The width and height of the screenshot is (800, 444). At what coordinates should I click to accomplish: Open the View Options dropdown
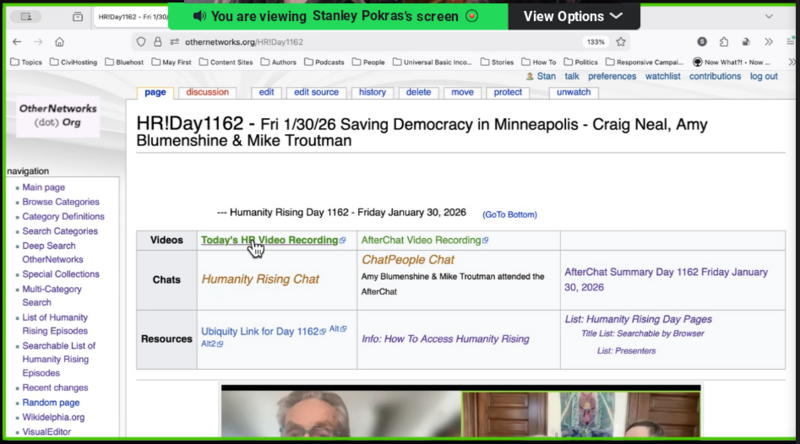pos(573,16)
